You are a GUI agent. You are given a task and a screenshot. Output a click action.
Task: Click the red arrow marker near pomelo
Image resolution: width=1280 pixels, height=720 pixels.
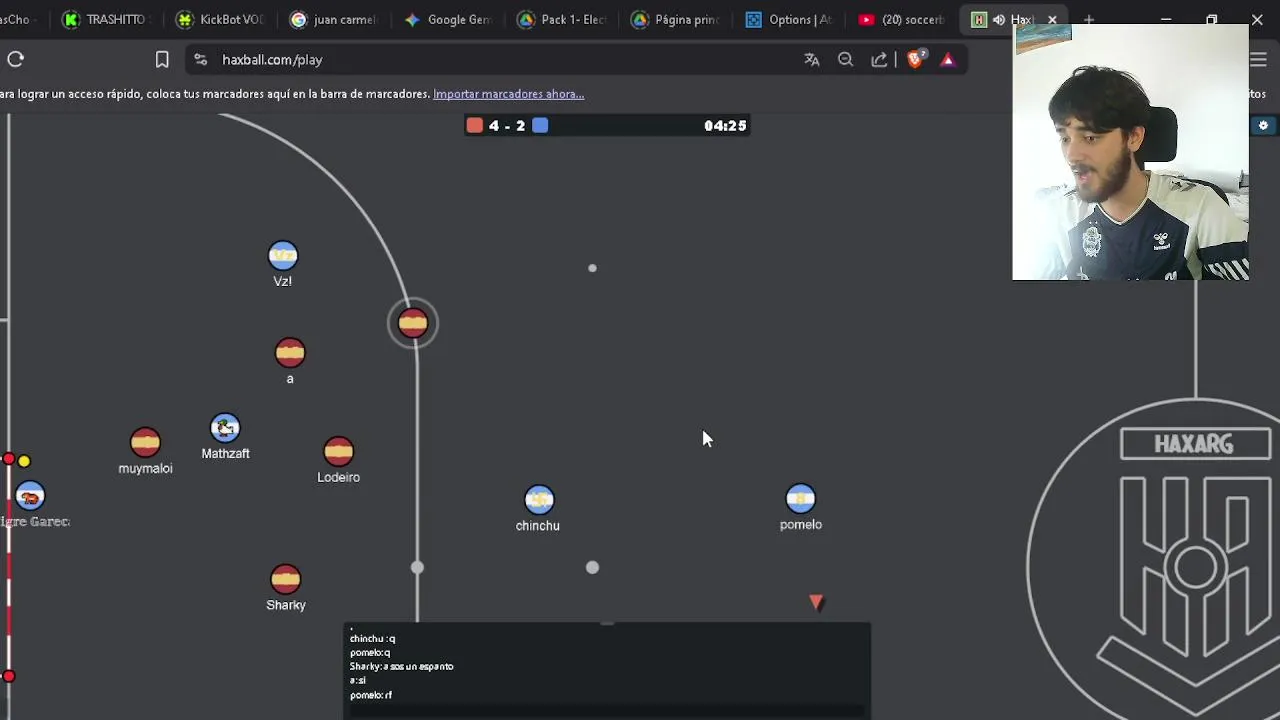[x=816, y=602]
